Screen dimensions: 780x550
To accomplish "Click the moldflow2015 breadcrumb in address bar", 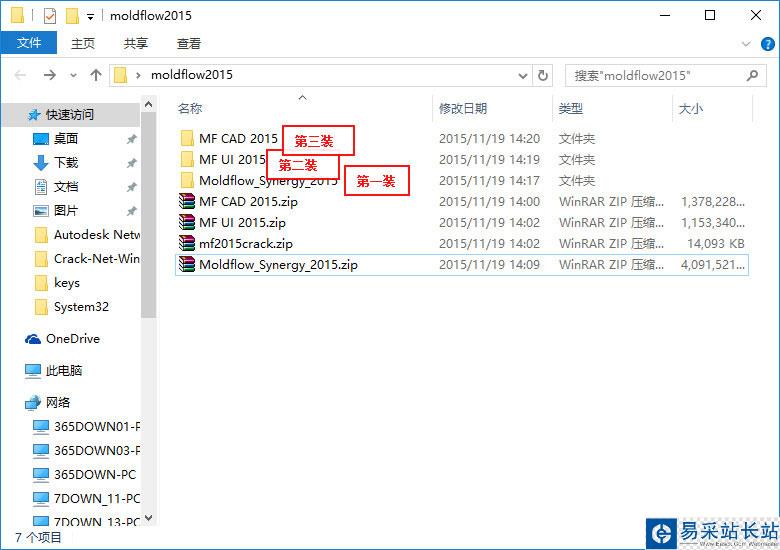I will 192,75.
